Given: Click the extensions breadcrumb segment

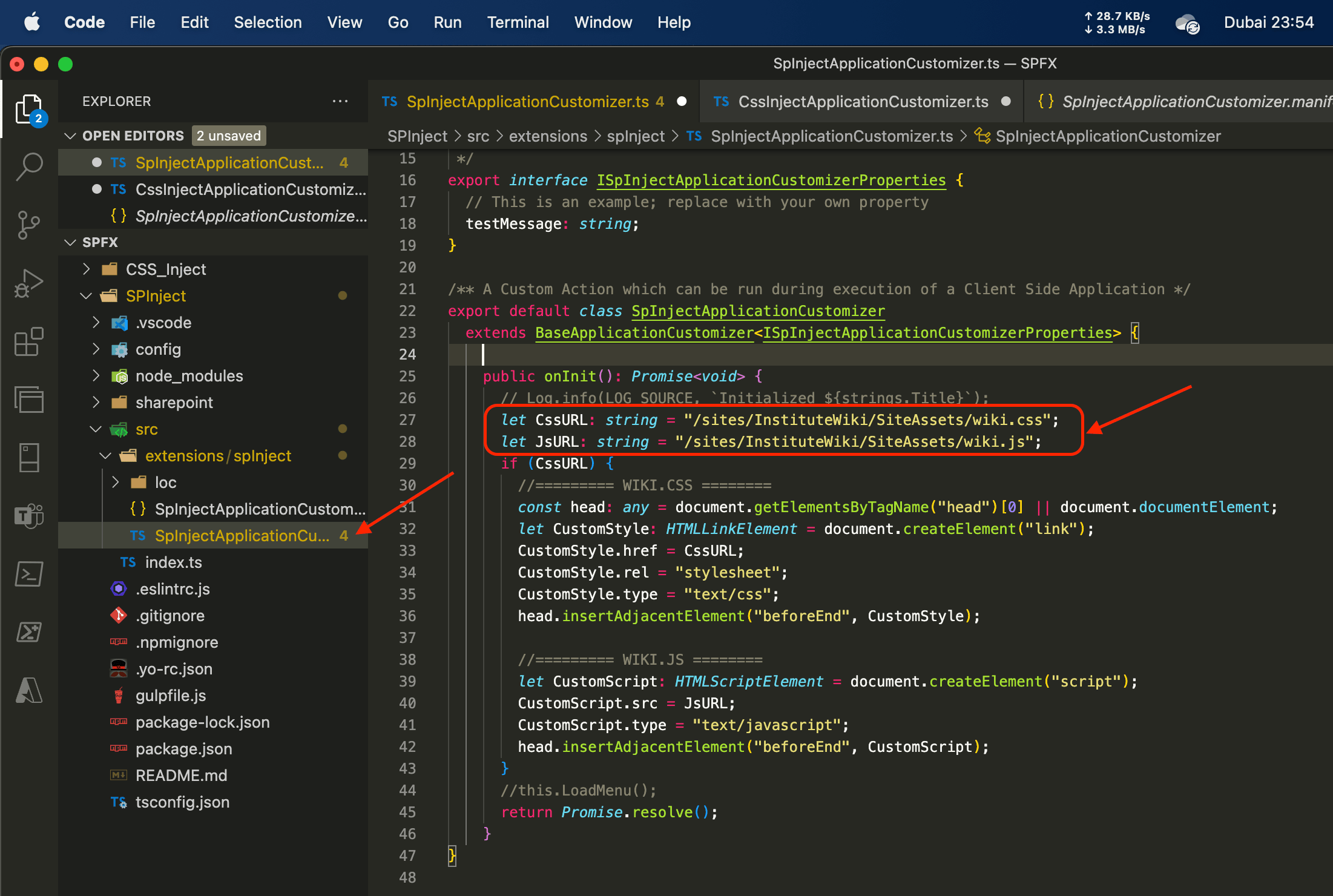Looking at the screenshot, I should [x=547, y=136].
